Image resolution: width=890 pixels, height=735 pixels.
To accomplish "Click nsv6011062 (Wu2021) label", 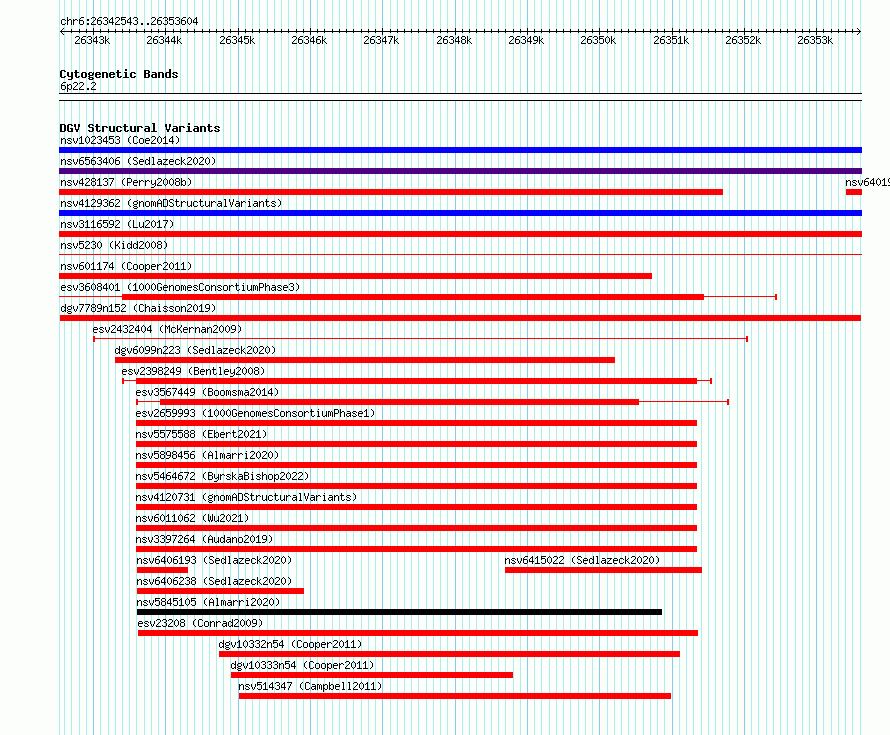I will [x=192, y=518].
